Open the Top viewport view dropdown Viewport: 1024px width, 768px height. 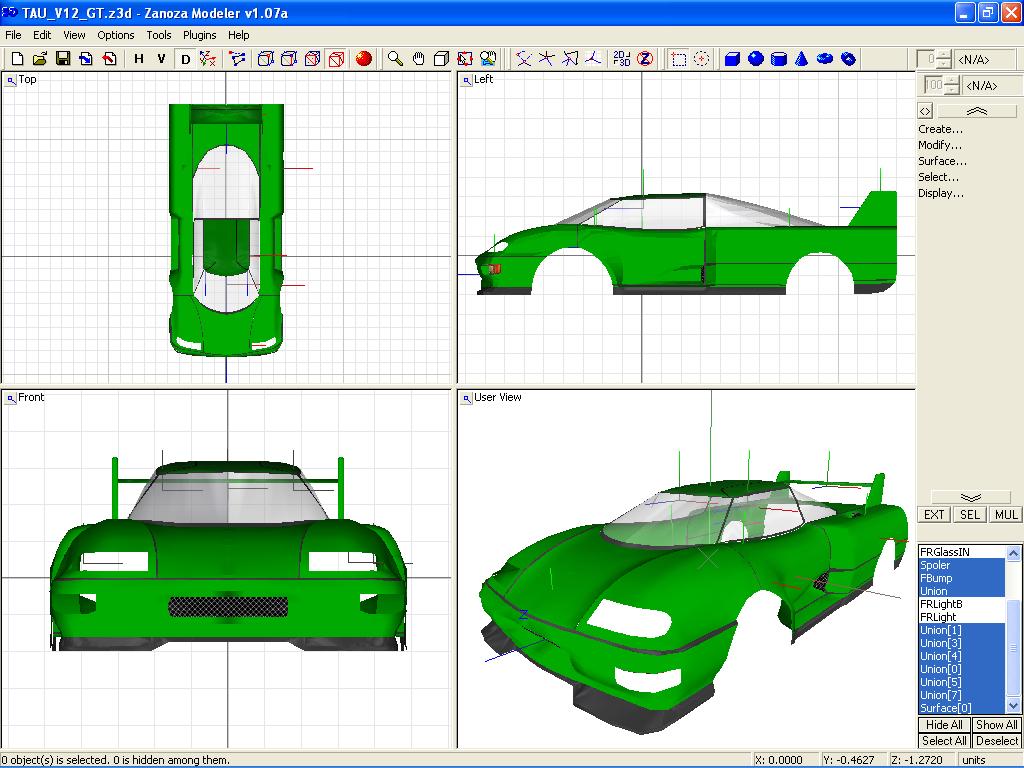click(x=11, y=80)
